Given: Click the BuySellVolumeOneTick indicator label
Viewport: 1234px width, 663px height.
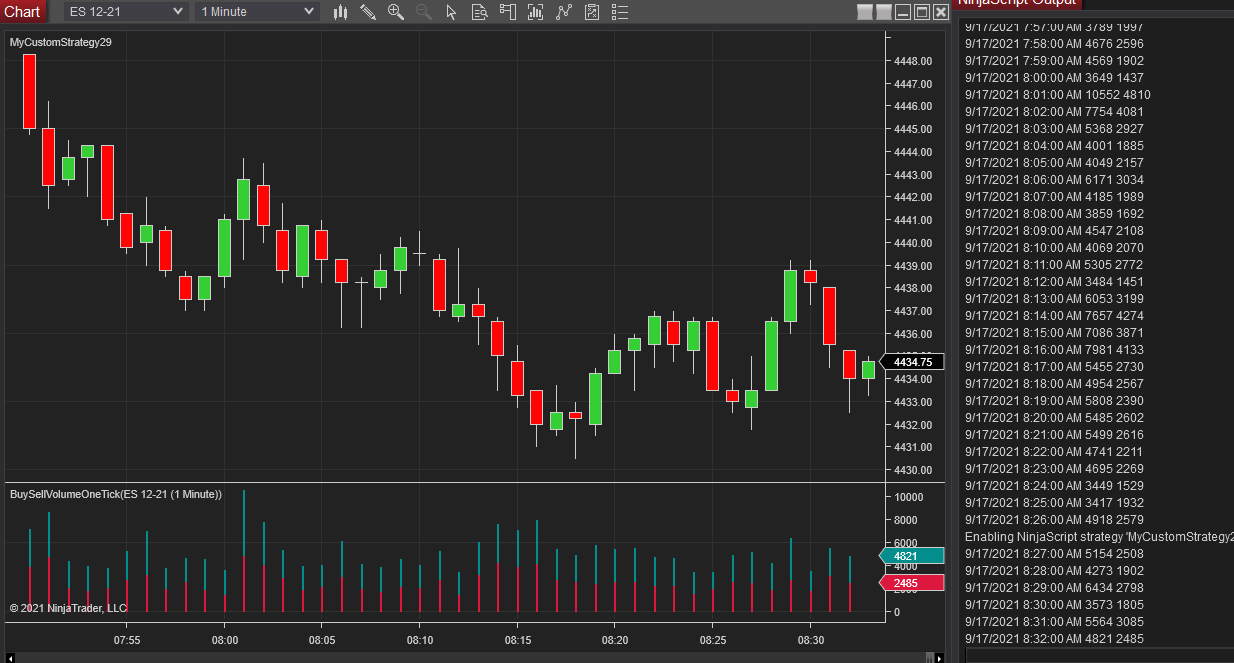Looking at the screenshot, I should 116,494.
